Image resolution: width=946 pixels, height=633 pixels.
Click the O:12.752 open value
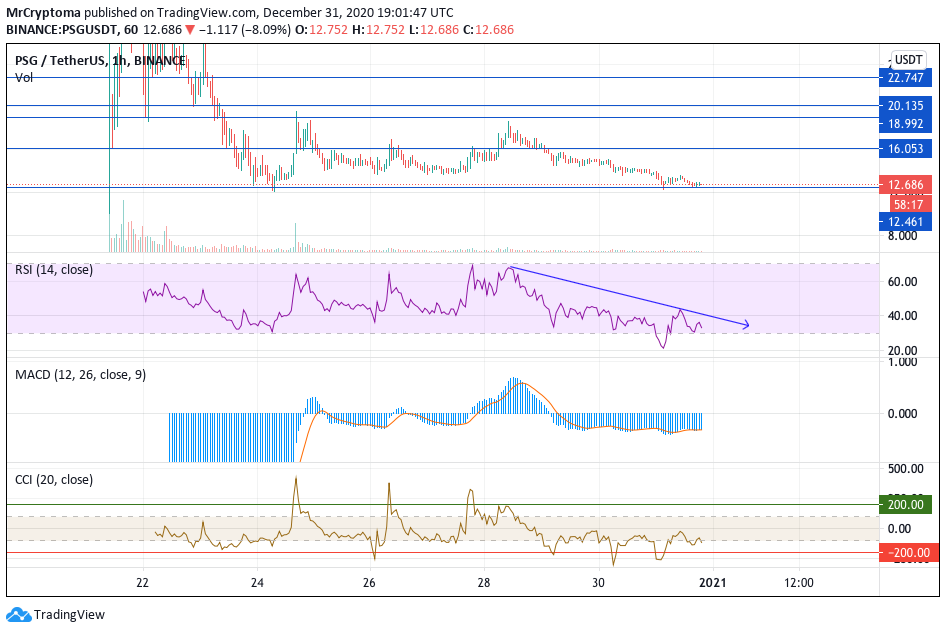pyautogui.click(x=321, y=30)
